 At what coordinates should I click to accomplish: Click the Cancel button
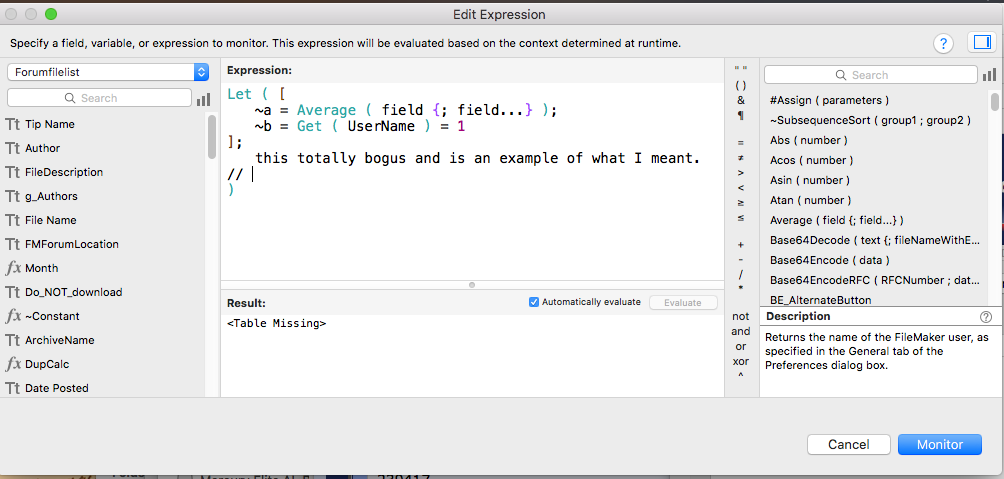pyautogui.click(x=848, y=444)
